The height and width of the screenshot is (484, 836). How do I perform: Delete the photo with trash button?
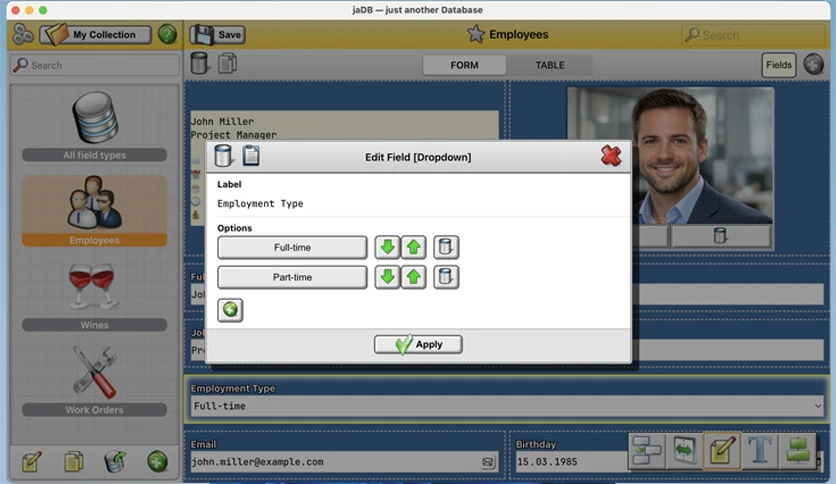click(720, 236)
